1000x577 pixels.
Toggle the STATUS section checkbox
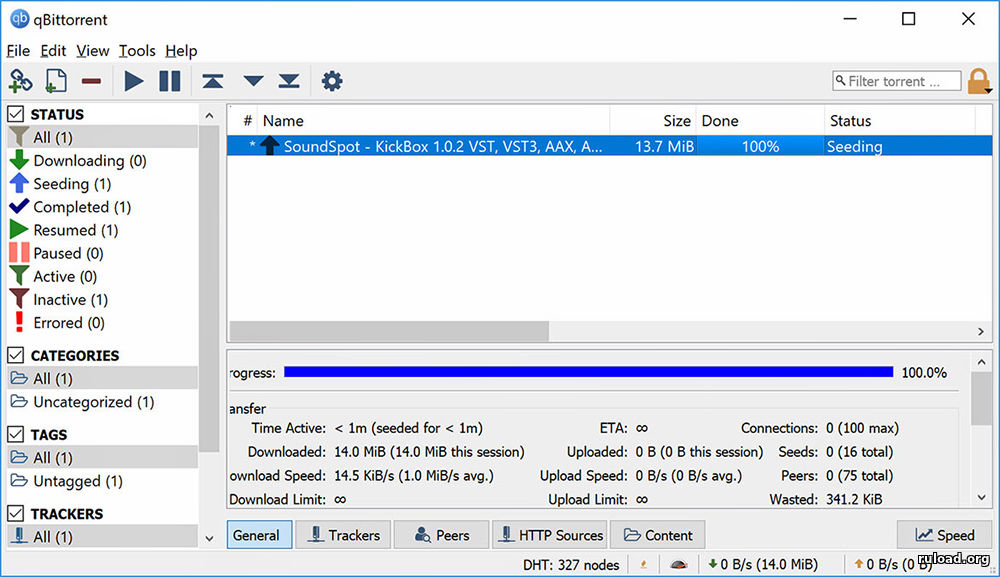[16, 114]
